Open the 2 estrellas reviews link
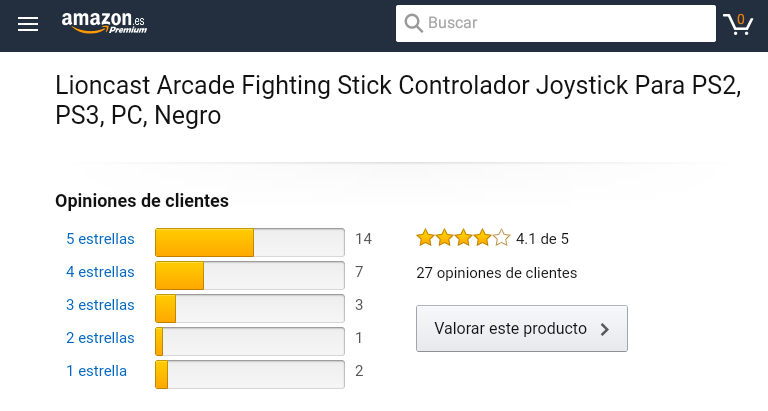This screenshot has height=411, width=768. [100, 338]
